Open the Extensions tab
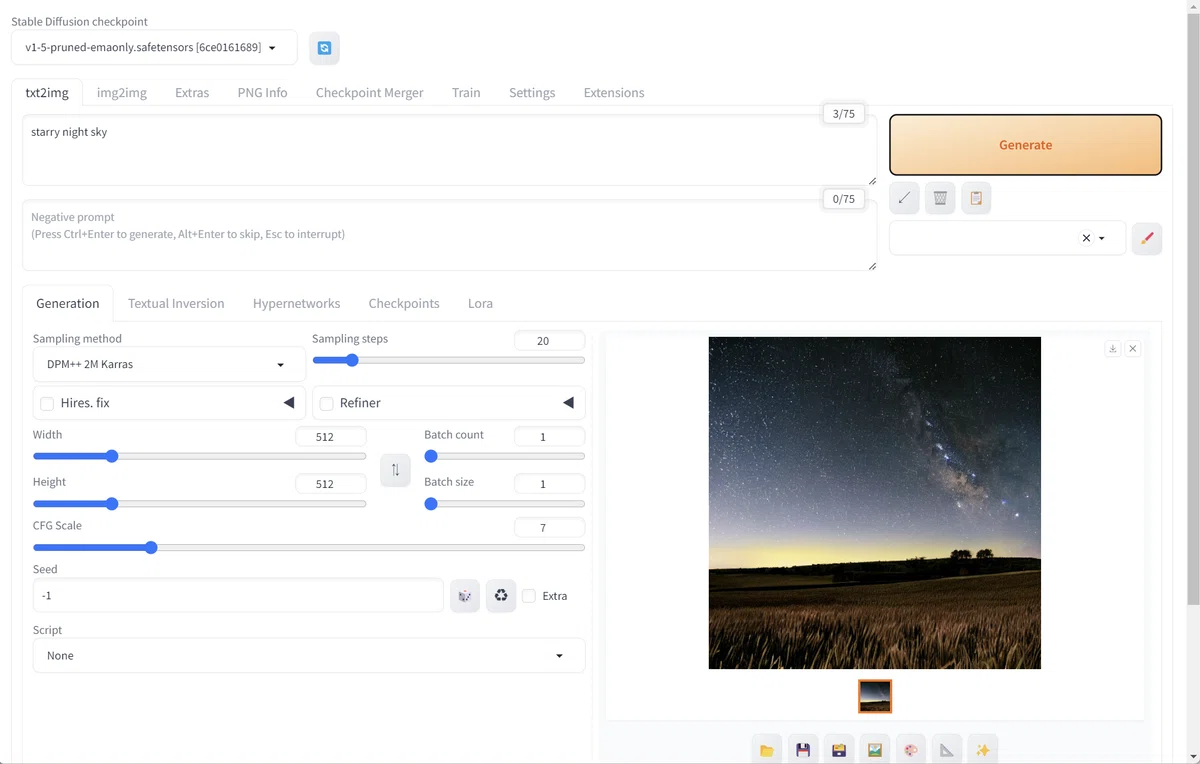 click(614, 92)
